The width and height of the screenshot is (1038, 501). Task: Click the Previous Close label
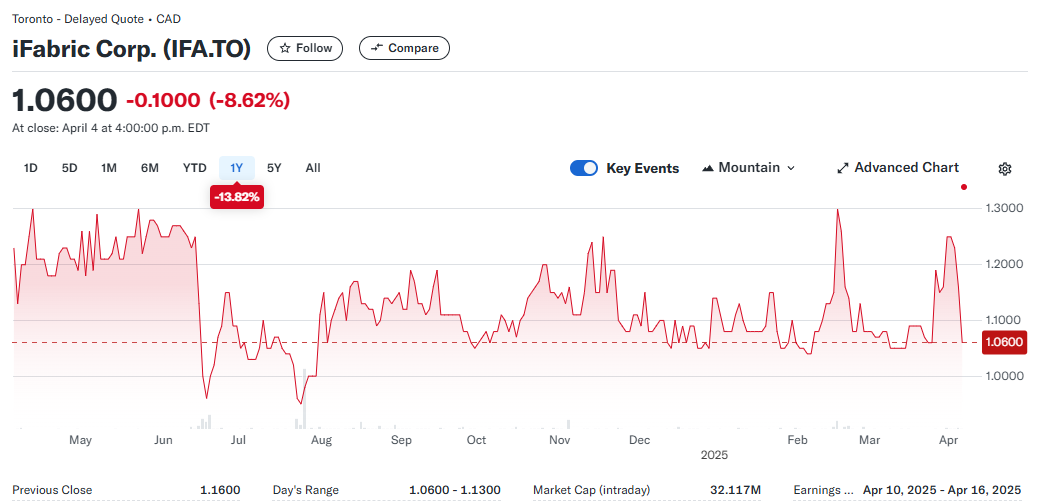(52, 490)
